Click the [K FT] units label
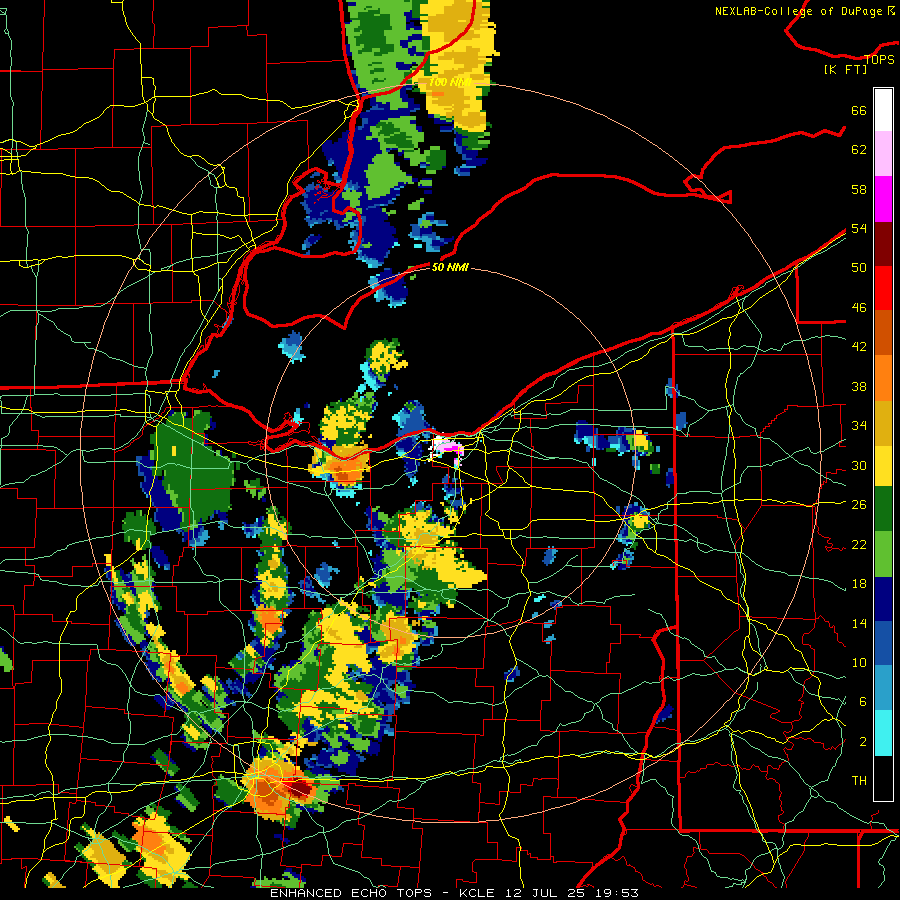This screenshot has width=900, height=900. pyautogui.click(x=845, y=70)
